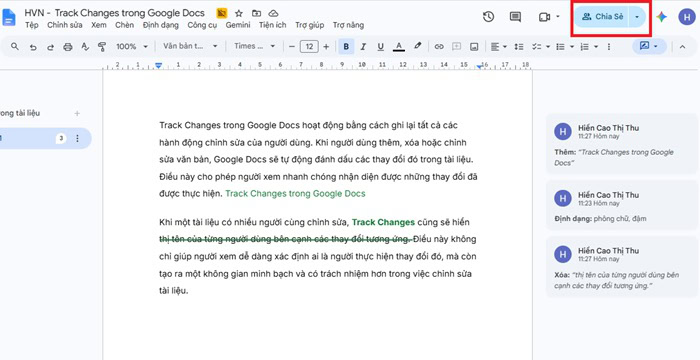Open the Trợ năng menu
700x360 pixels.
[x=348, y=25]
